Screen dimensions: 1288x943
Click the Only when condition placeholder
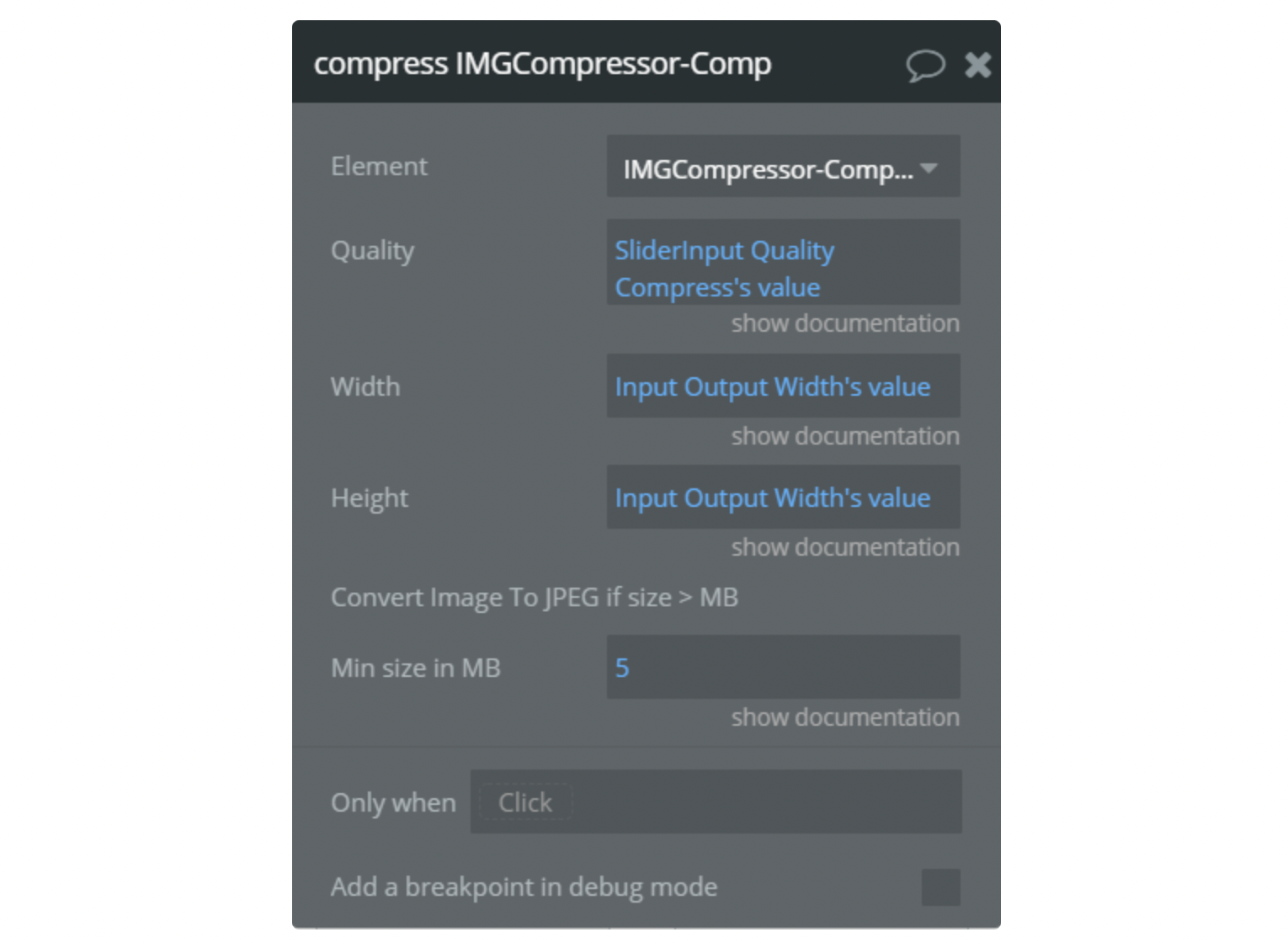pyautogui.click(x=525, y=802)
